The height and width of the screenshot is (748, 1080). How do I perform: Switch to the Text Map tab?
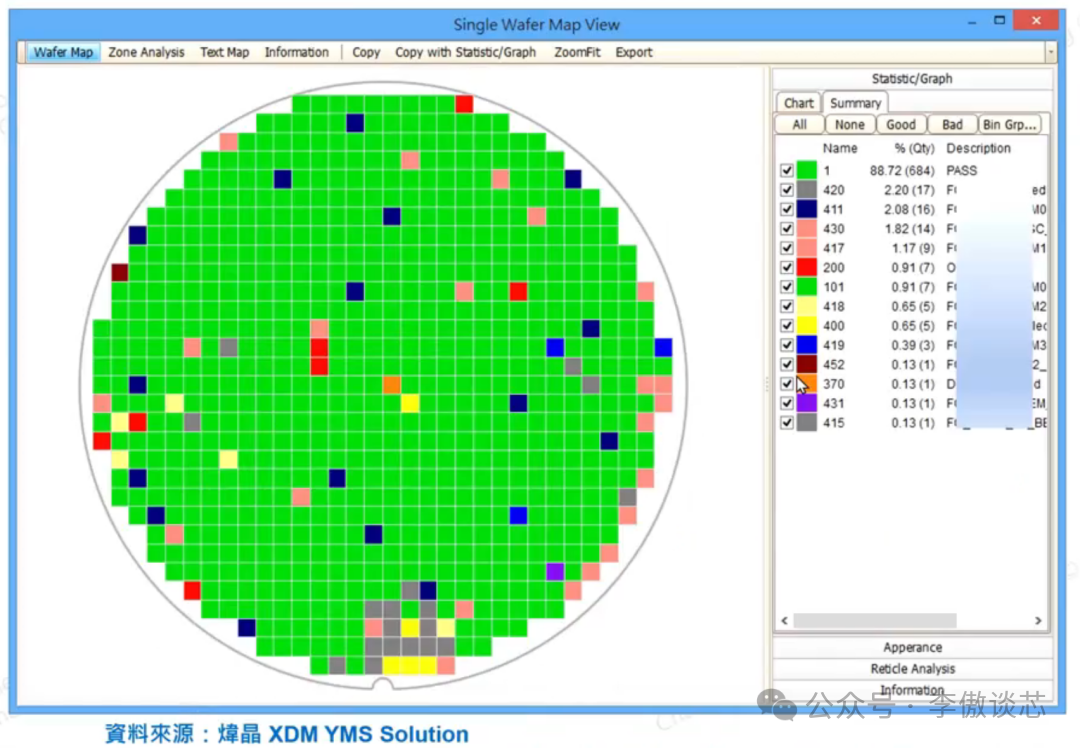click(x=225, y=52)
